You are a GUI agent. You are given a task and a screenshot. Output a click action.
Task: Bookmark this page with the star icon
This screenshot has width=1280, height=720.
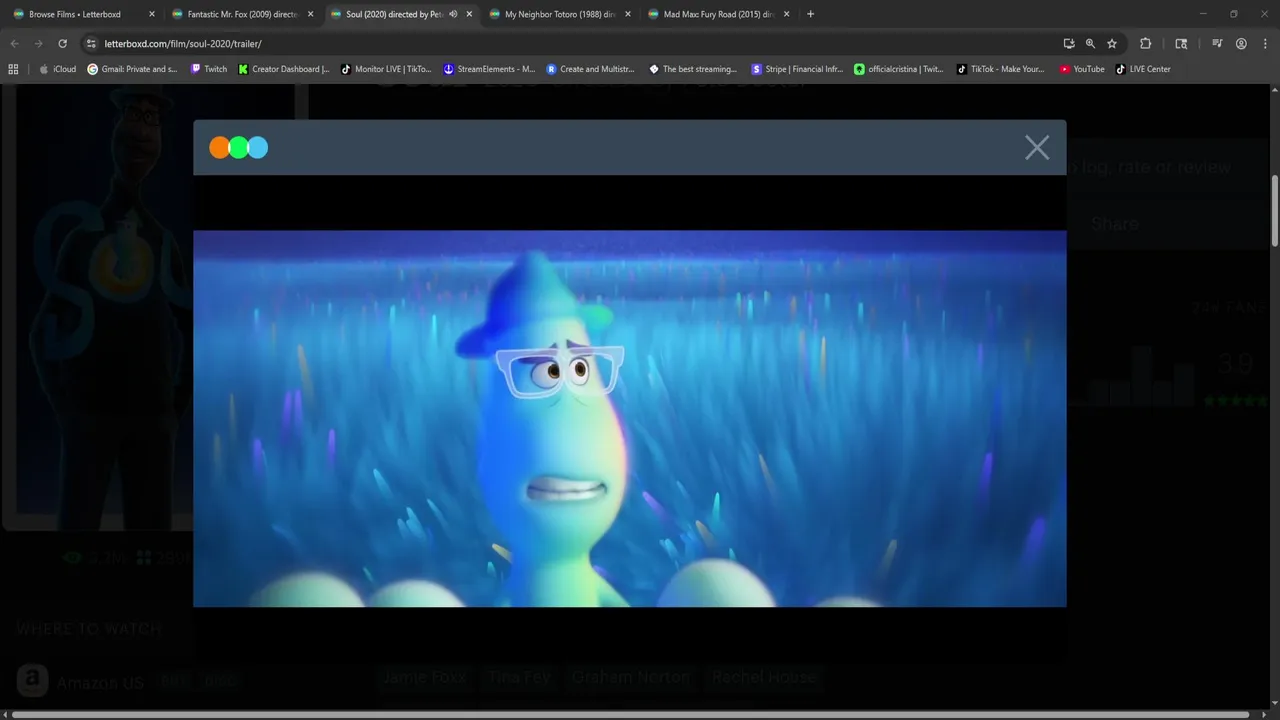[x=1112, y=44]
